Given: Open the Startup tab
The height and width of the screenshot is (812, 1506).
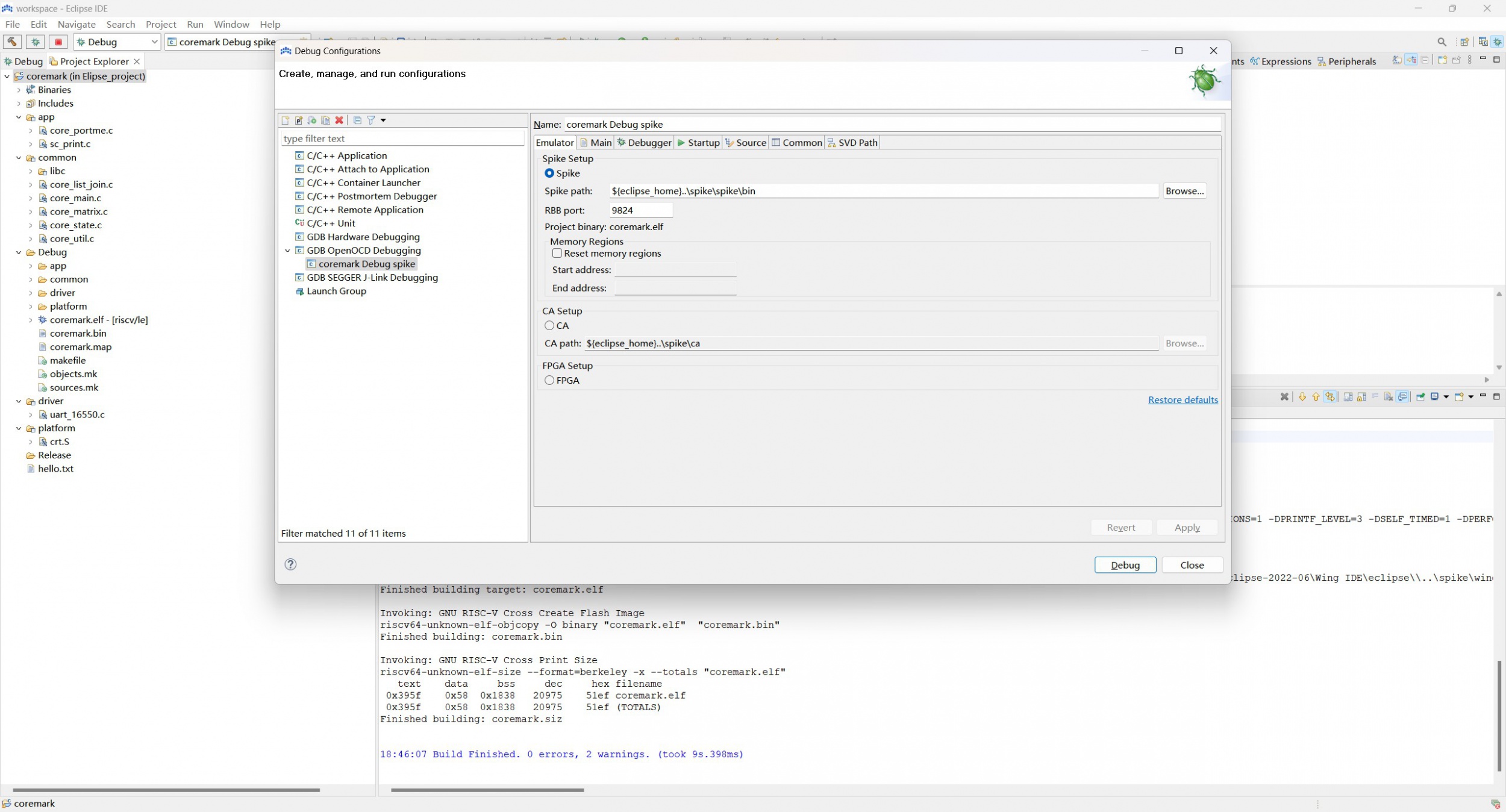Looking at the screenshot, I should click(x=698, y=143).
